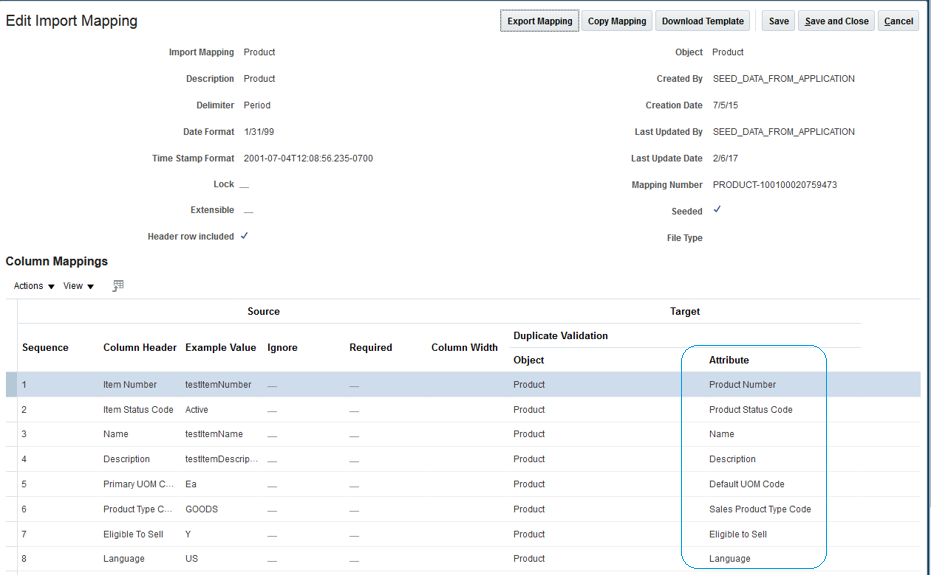Toggle Ignore for Item Number row
This screenshot has height=575, width=931.
point(272,386)
